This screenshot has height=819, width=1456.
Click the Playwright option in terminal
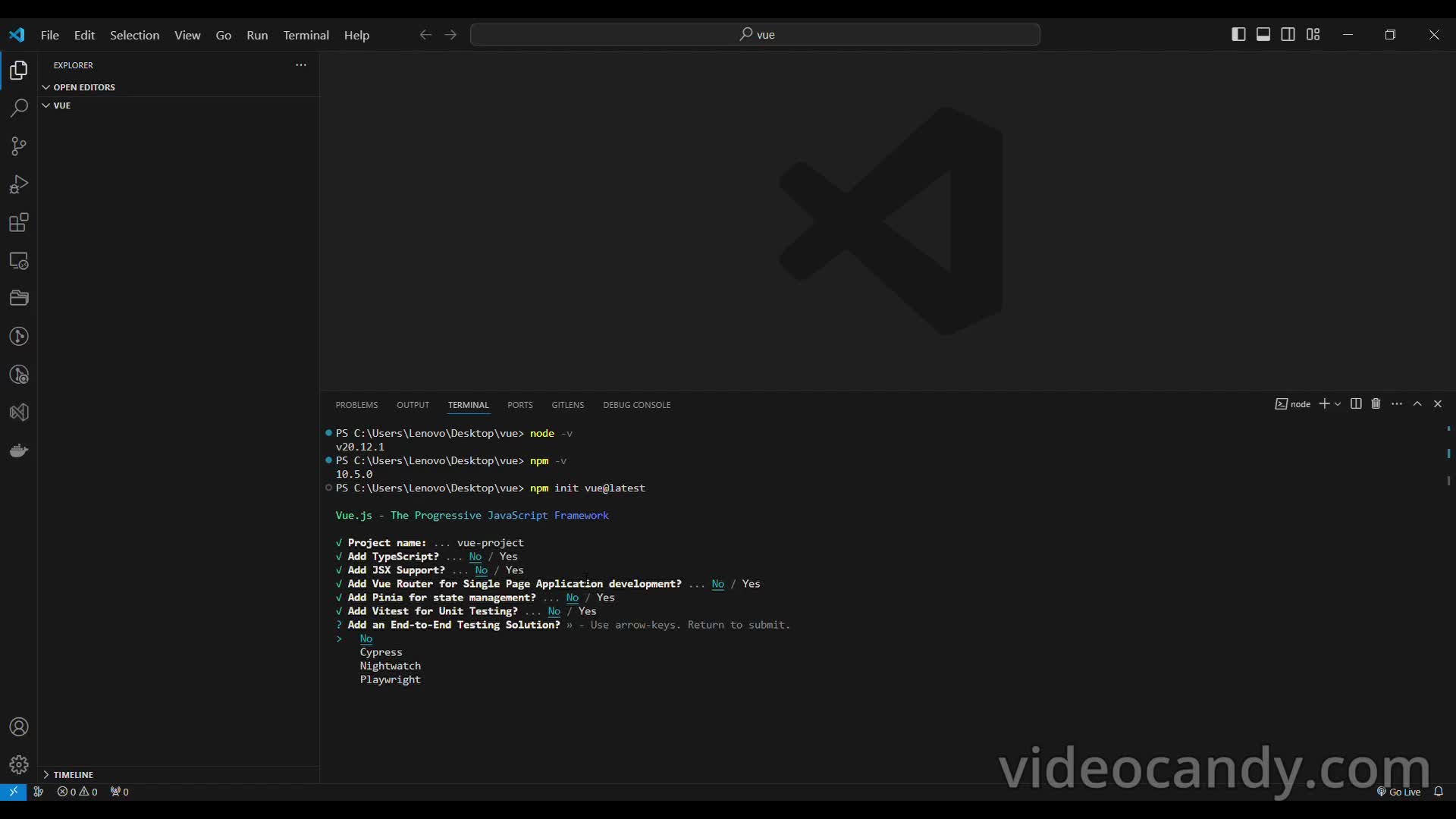click(x=390, y=679)
